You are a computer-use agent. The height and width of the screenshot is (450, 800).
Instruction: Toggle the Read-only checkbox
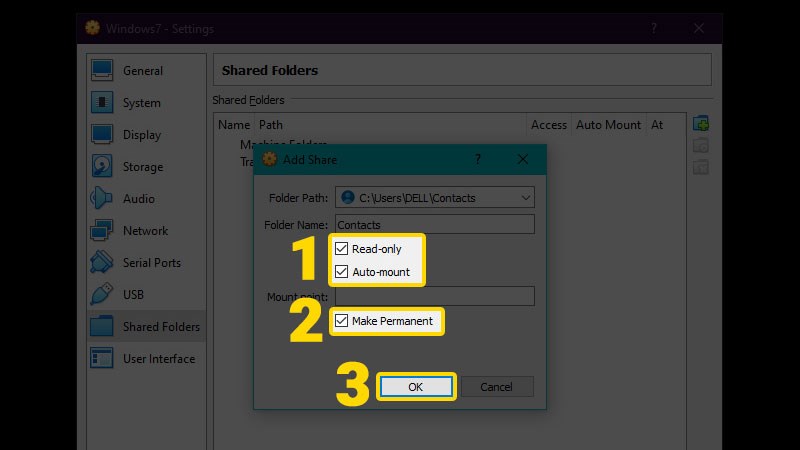click(x=341, y=248)
